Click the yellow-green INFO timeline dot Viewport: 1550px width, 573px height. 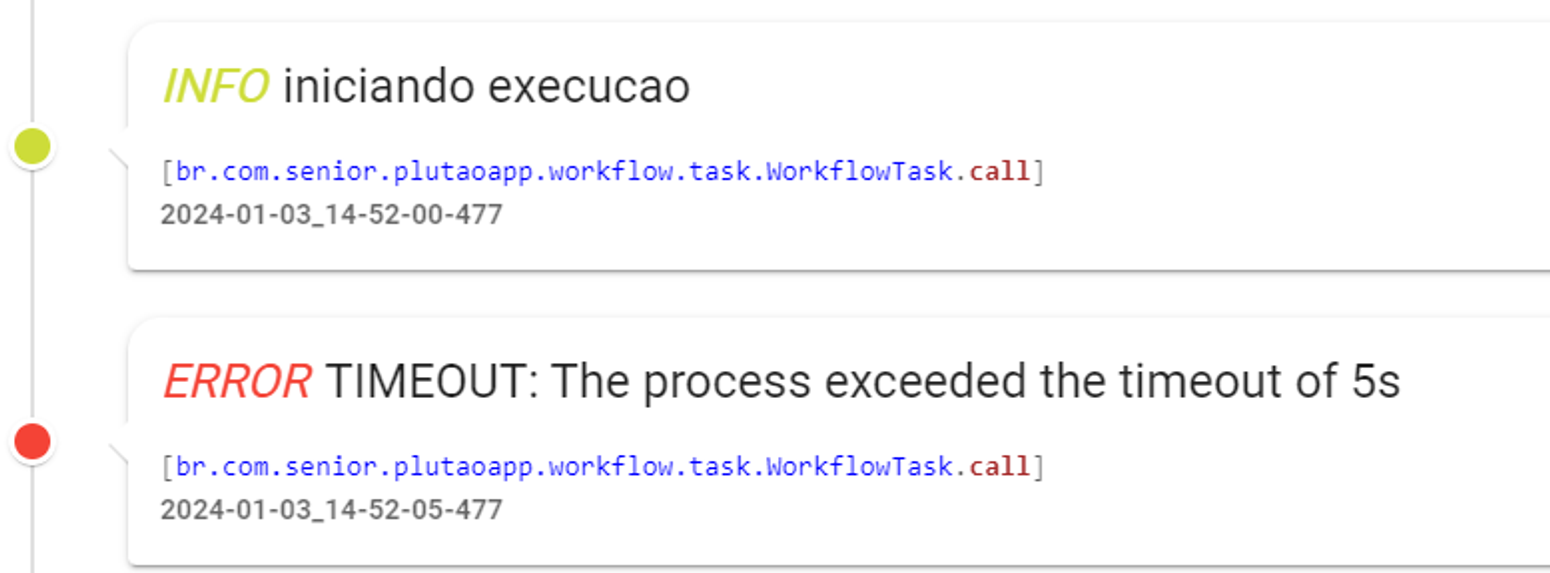click(32, 147)
